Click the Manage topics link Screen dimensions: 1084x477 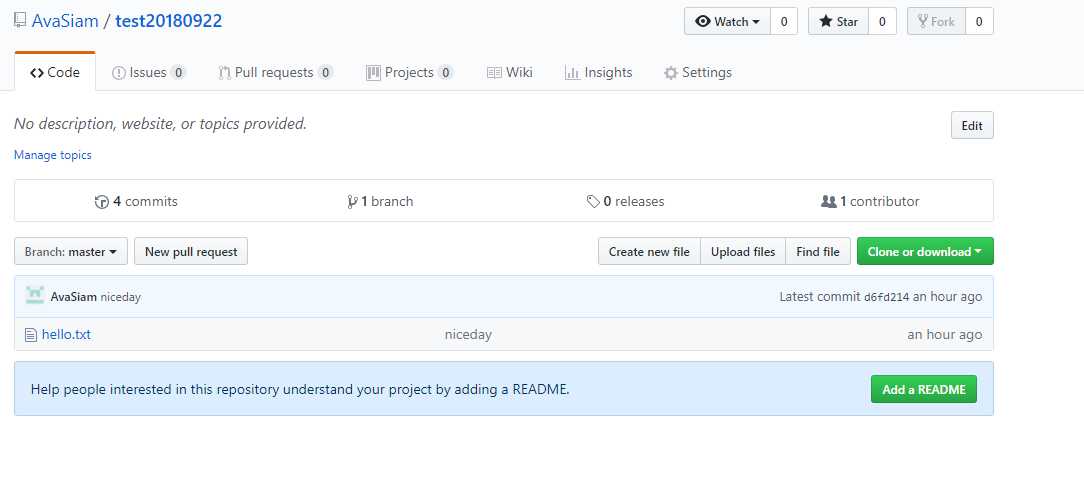pyautogui.click(x=53, y=155)
